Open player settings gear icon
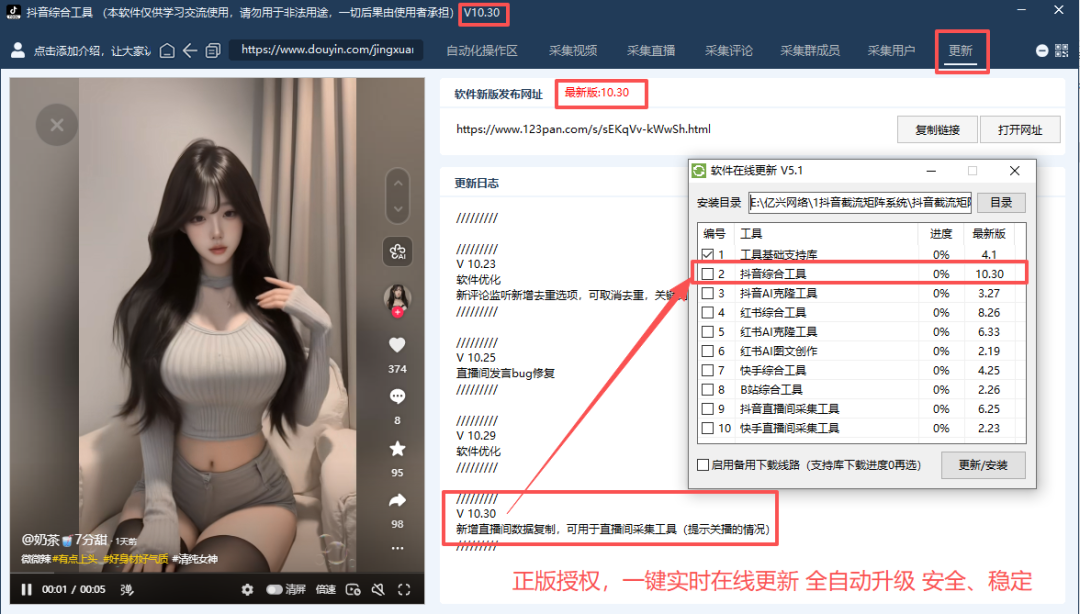1080x614 pixels. point(247,590)
